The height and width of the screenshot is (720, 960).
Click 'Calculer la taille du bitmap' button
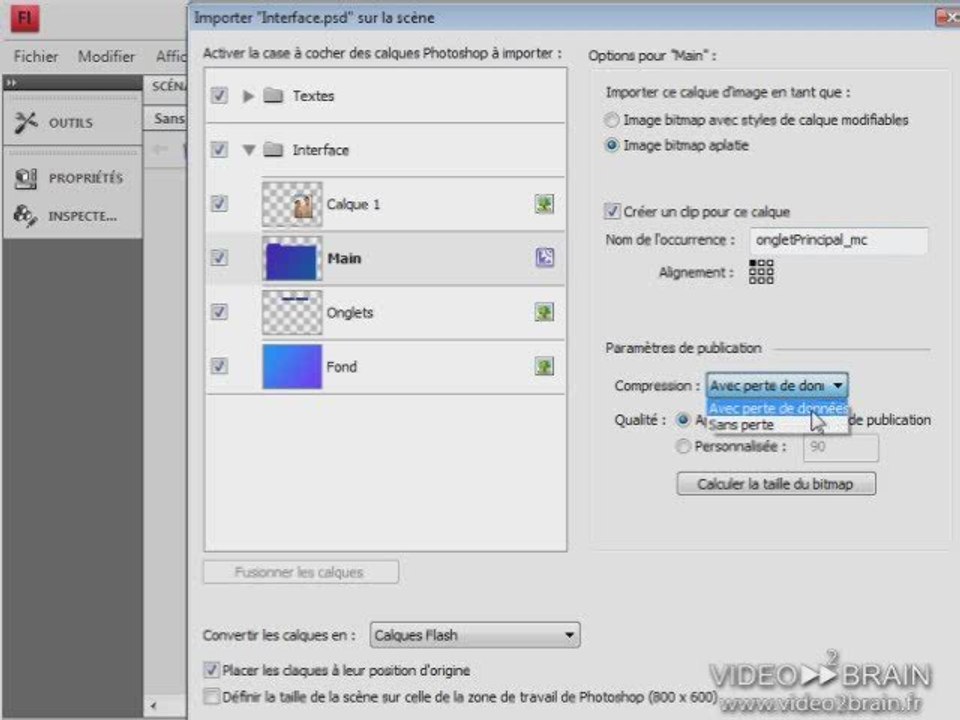776,484
